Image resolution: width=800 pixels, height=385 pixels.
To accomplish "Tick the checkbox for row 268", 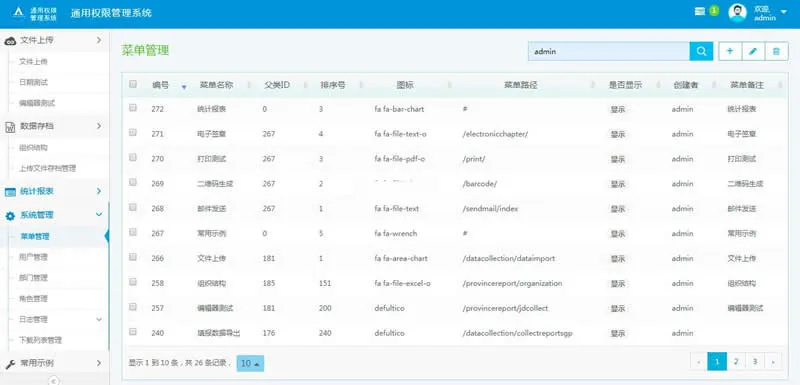I will coord(133,207).
